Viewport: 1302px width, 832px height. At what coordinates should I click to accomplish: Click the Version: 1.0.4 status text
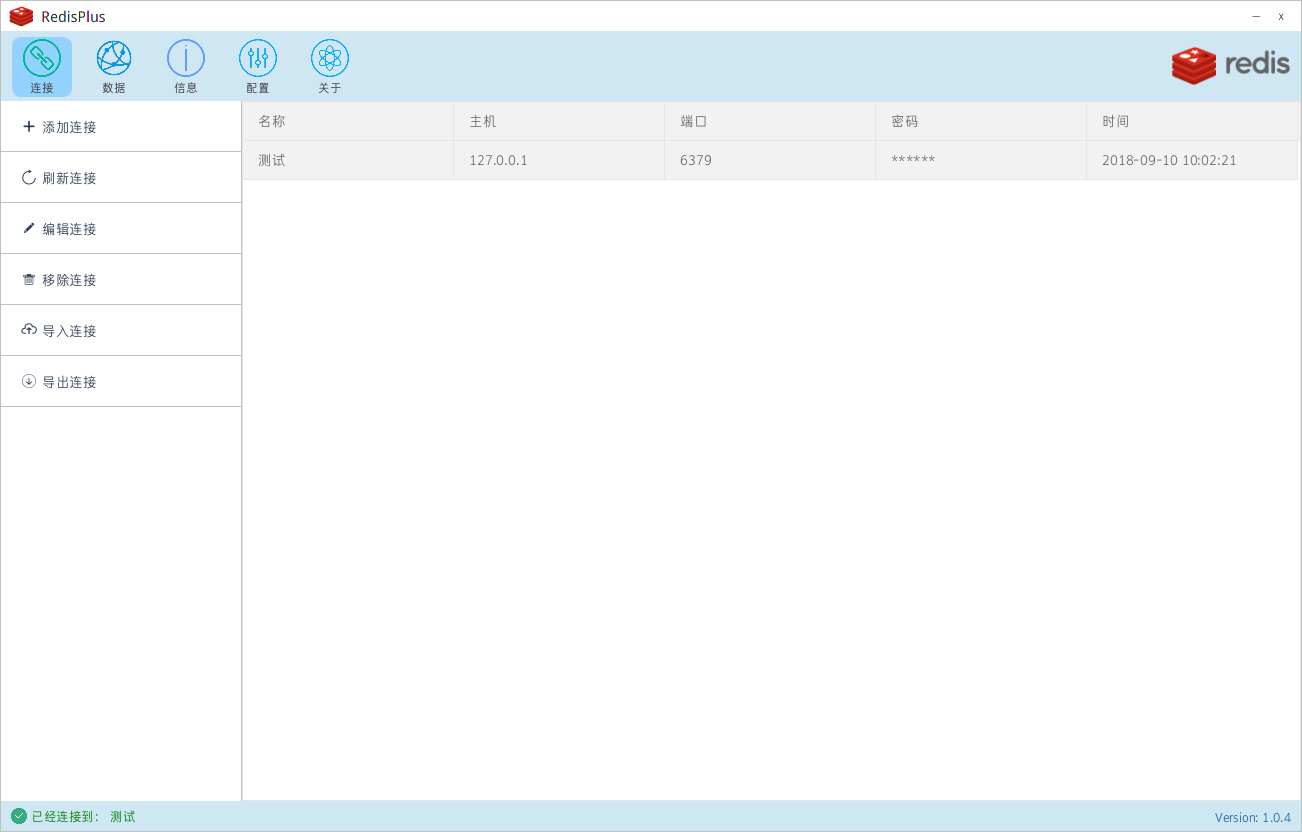click(x=1253, y=817)
